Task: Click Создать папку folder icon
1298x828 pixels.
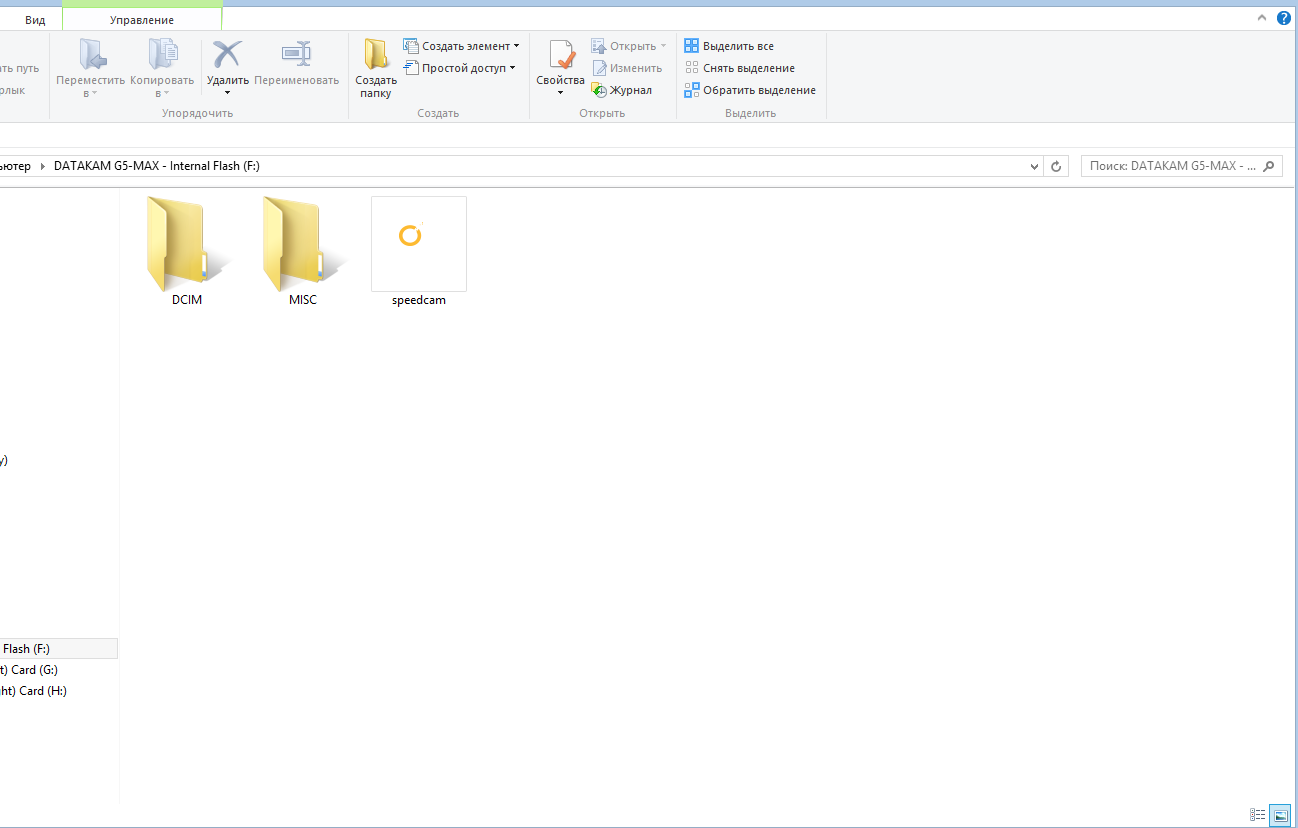Action: point(376,54)
